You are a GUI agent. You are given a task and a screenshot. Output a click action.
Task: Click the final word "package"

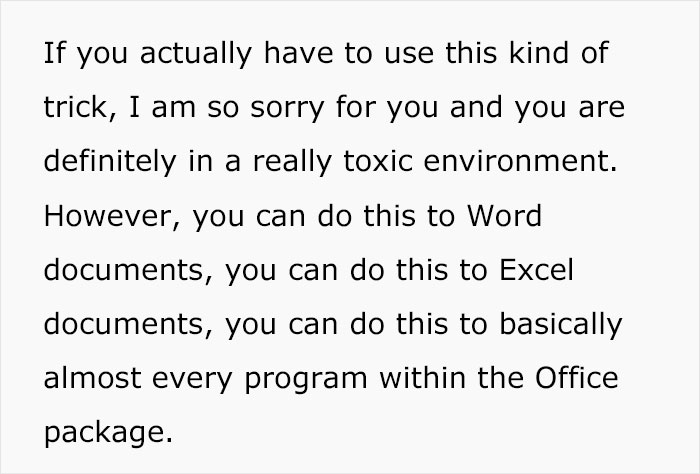click(x=105, y=434)
